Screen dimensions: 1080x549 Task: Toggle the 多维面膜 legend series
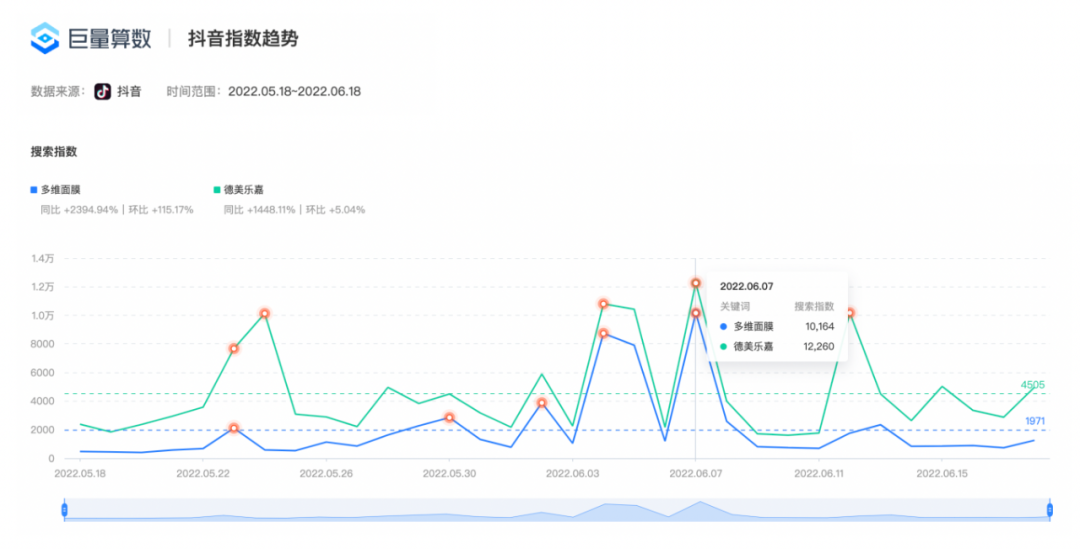(60, 189)
